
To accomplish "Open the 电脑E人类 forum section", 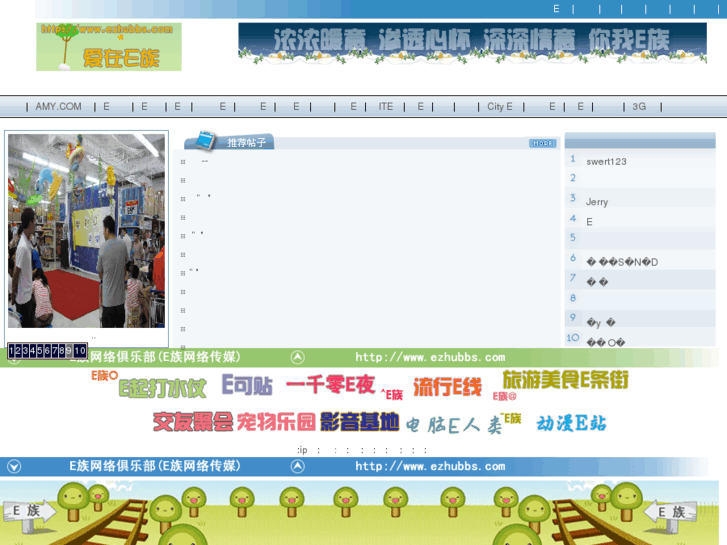I will (x=454, y=424).
